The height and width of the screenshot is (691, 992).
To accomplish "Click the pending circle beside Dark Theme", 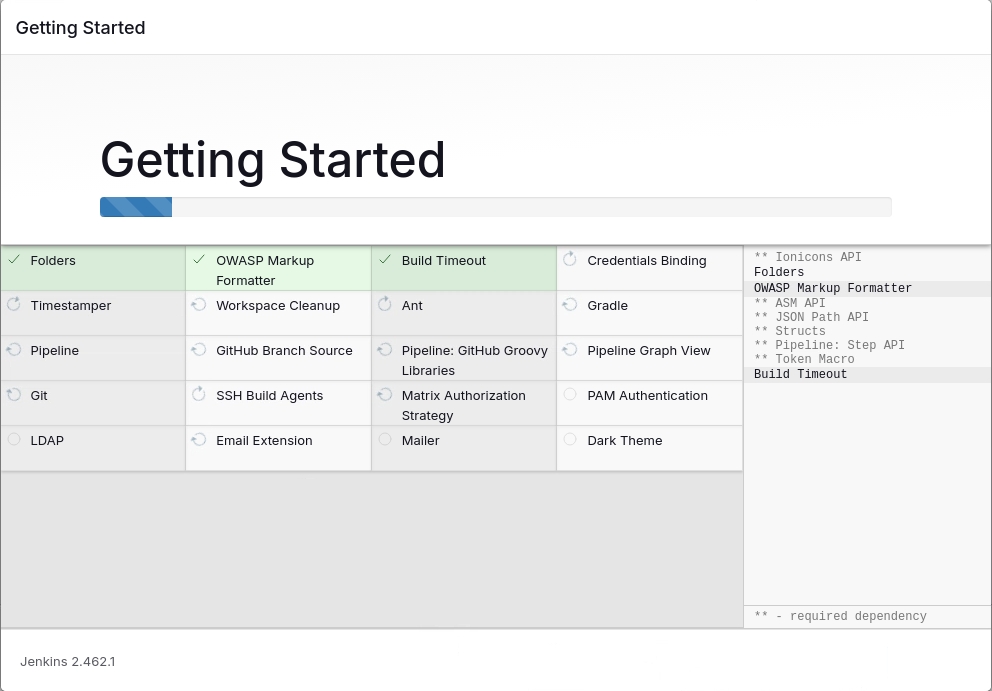I will [x=570, y=440].
